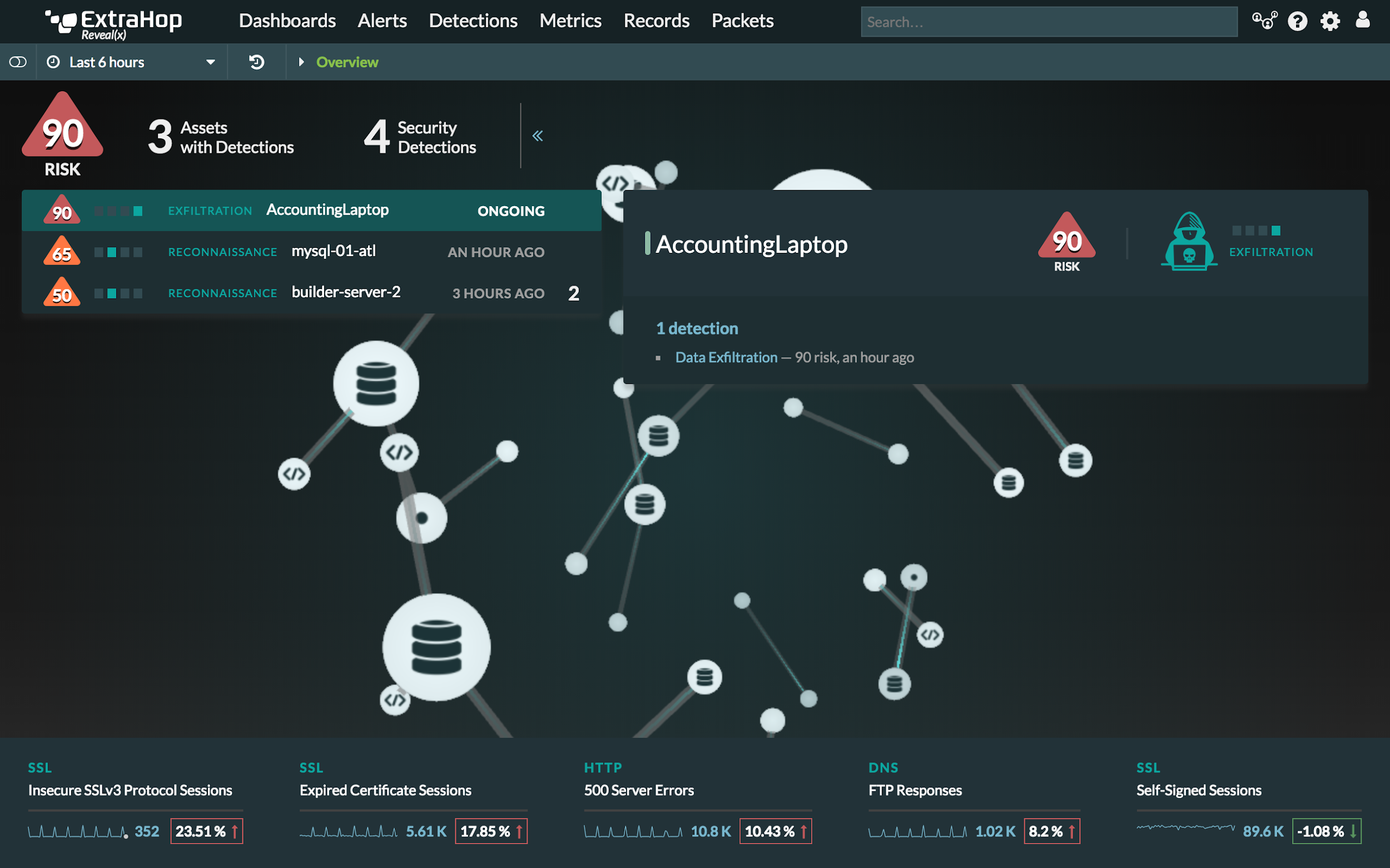The width and height of the screenshot is (1390, 868).
Task: Open the system settings gear icon
Action: click(x=1330, y=21)
